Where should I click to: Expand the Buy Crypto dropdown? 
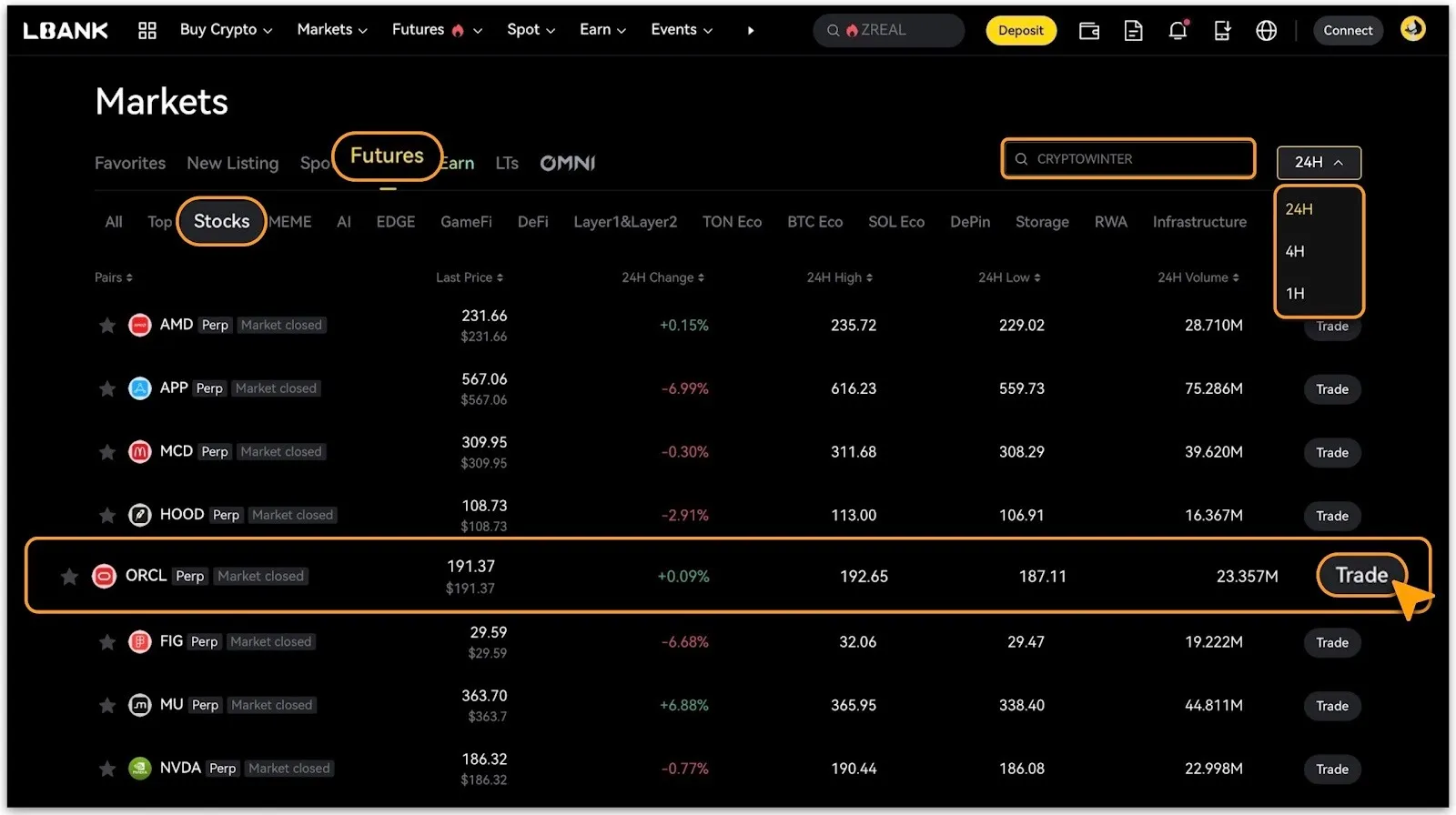226,30
